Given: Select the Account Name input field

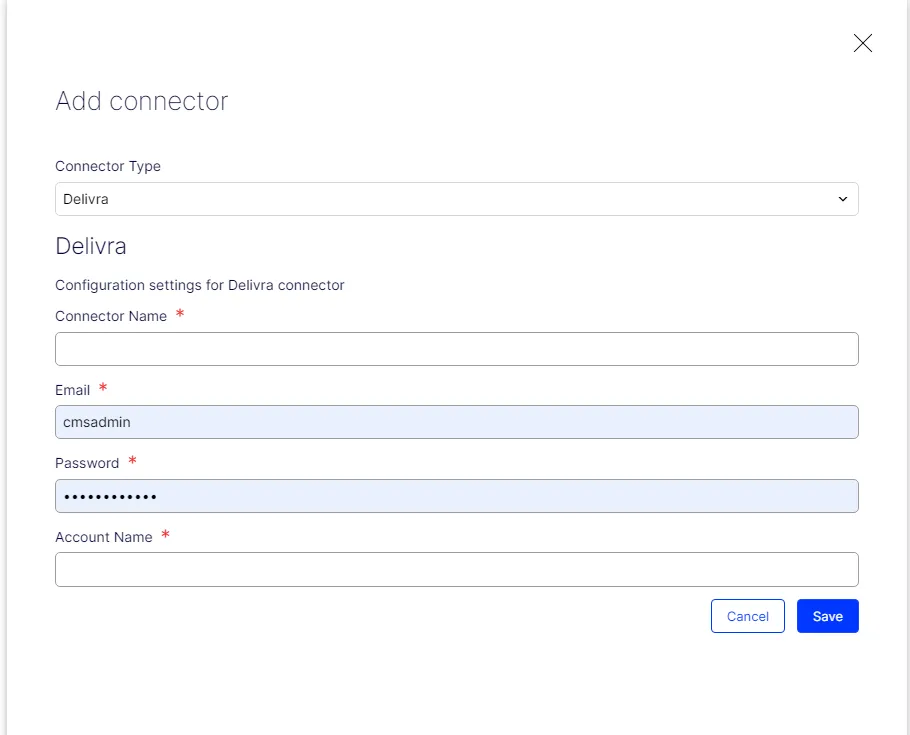Looking at the screenshot, I should coord(457,570).
